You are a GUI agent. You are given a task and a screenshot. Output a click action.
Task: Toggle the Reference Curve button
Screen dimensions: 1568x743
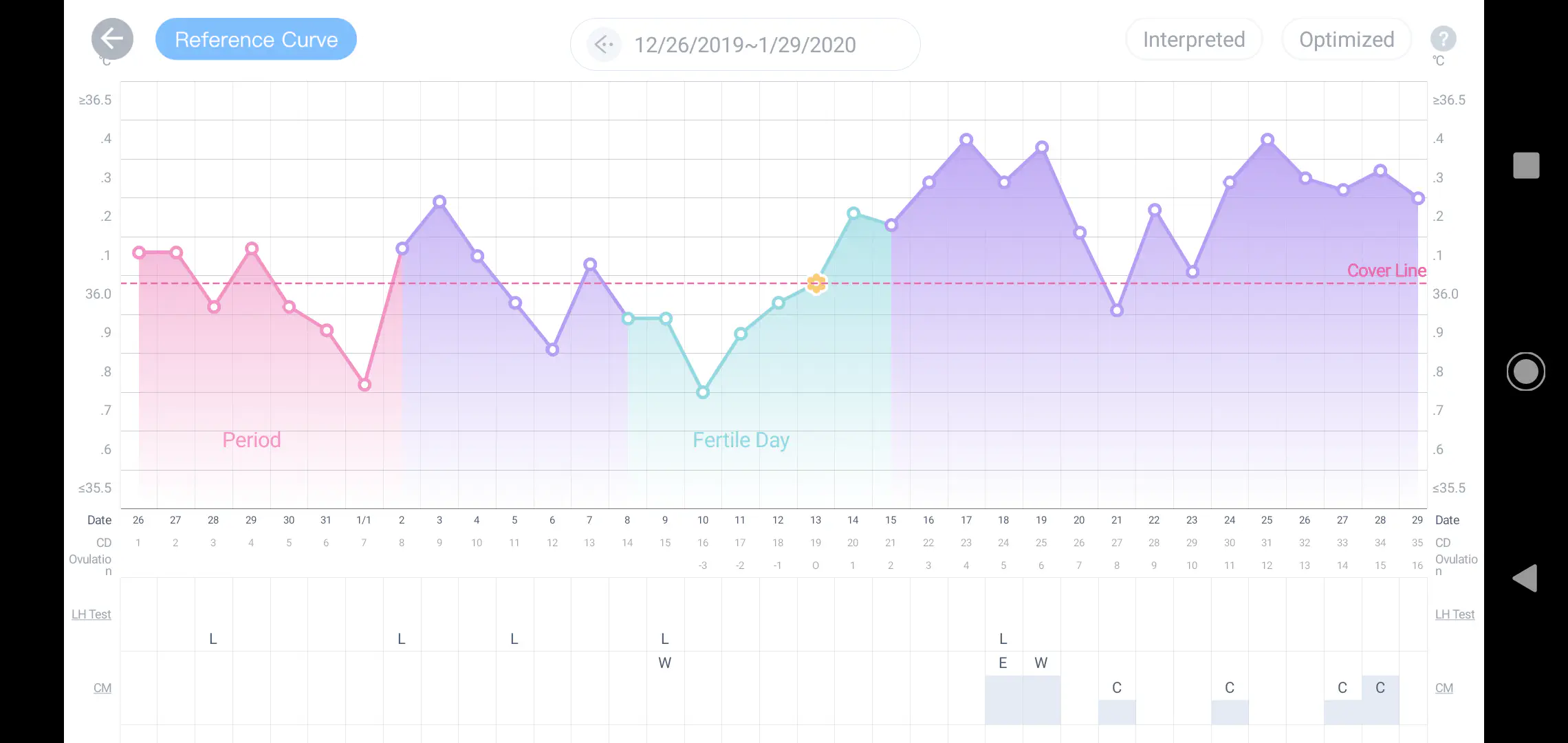click(x=256, y=39)
